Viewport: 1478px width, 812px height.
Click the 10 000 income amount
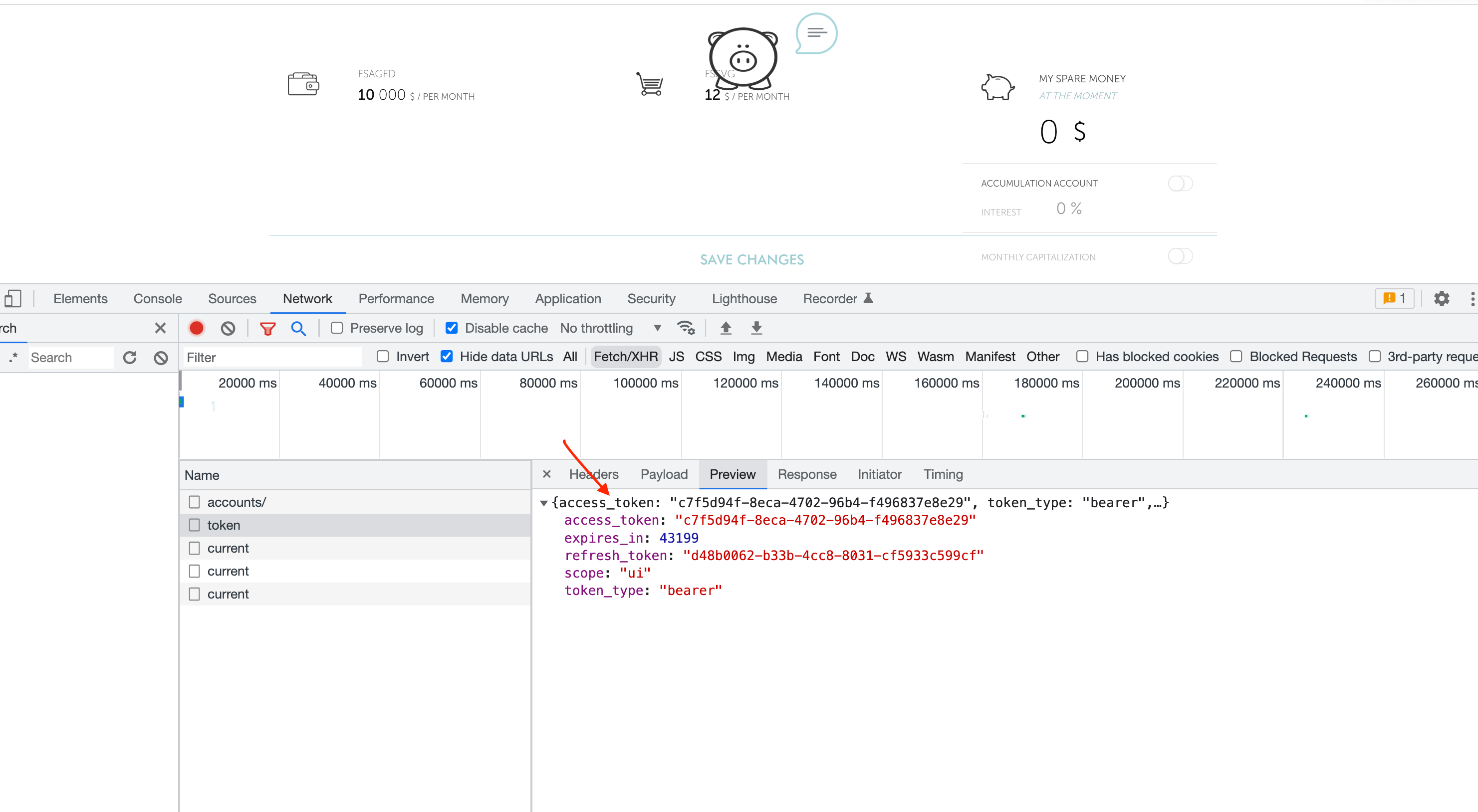[382, 95]
